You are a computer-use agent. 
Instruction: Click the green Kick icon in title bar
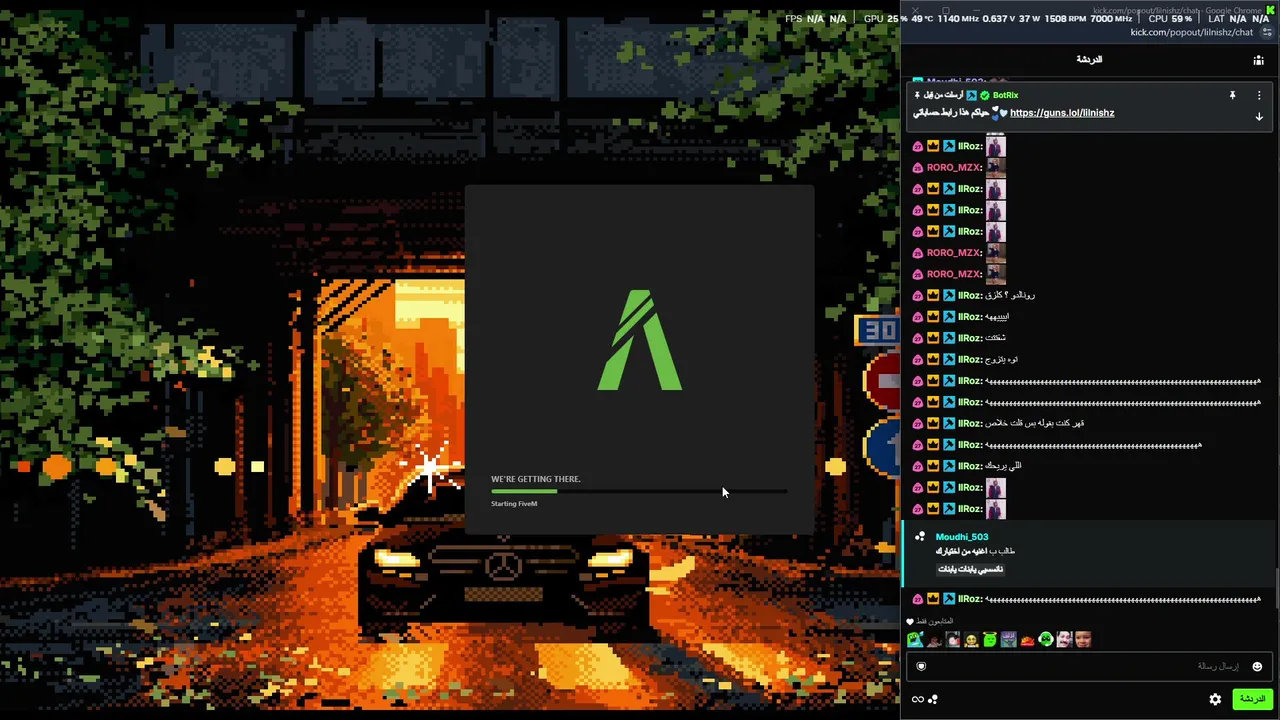(x=1270, y=10)
